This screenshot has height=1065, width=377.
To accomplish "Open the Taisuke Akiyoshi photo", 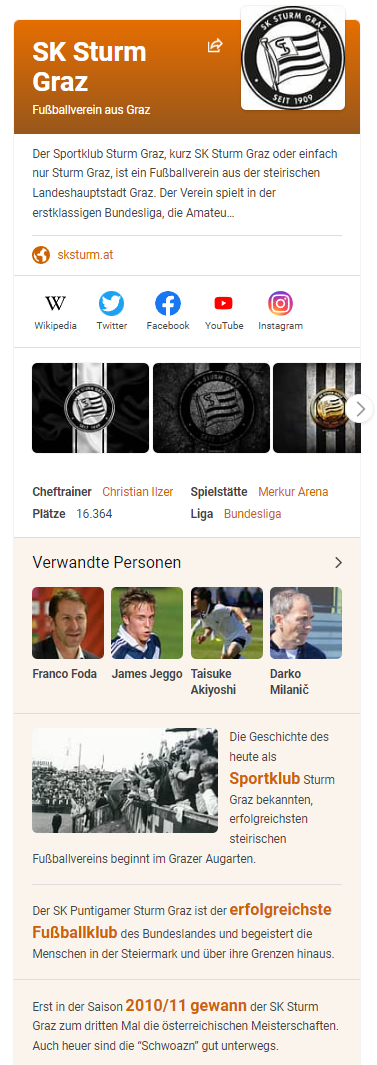I will point(227,623).
